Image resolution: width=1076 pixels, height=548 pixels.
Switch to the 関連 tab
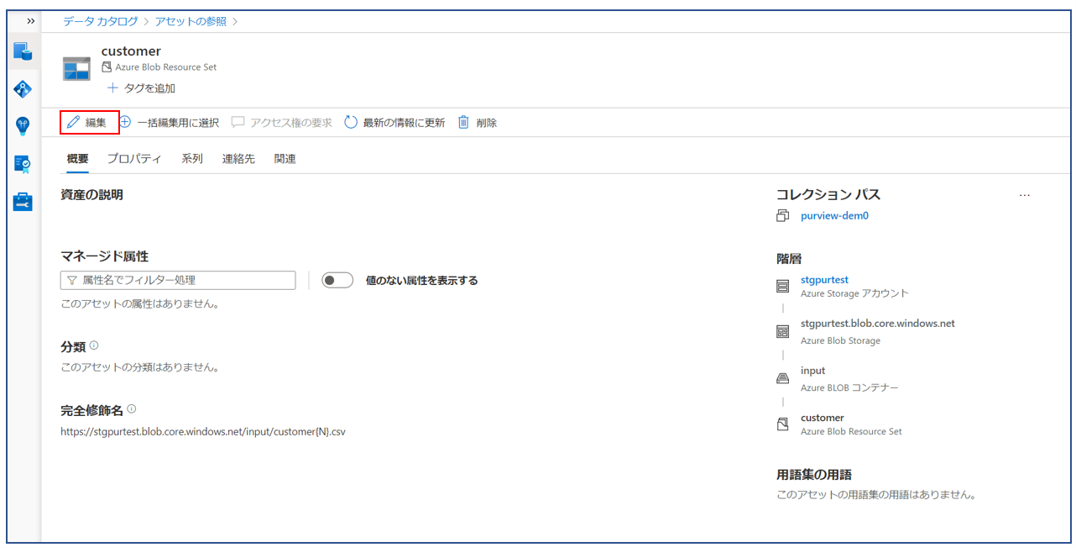click(x=285, y=158)
